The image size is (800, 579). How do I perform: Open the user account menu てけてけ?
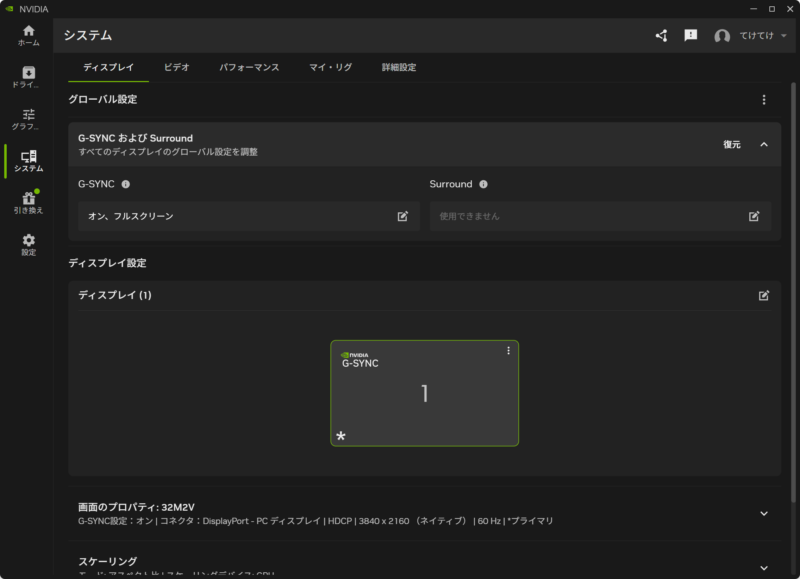coord(750,36)
